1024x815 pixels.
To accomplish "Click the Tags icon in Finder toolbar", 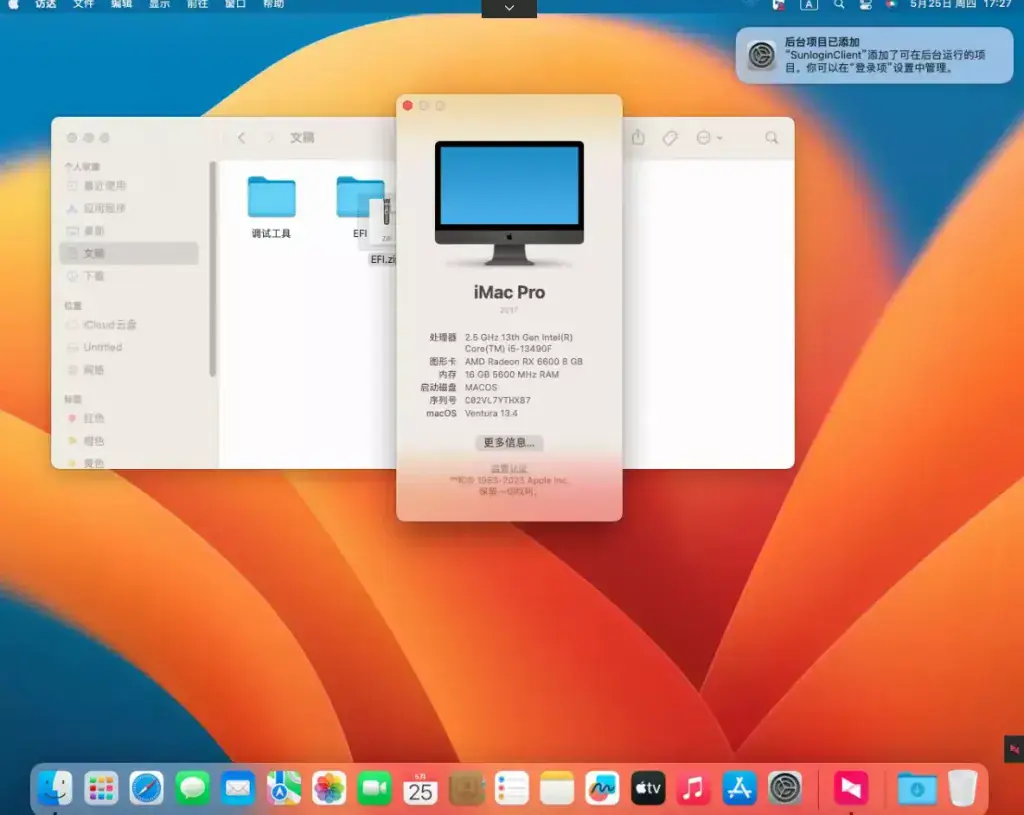I will 670,138.
